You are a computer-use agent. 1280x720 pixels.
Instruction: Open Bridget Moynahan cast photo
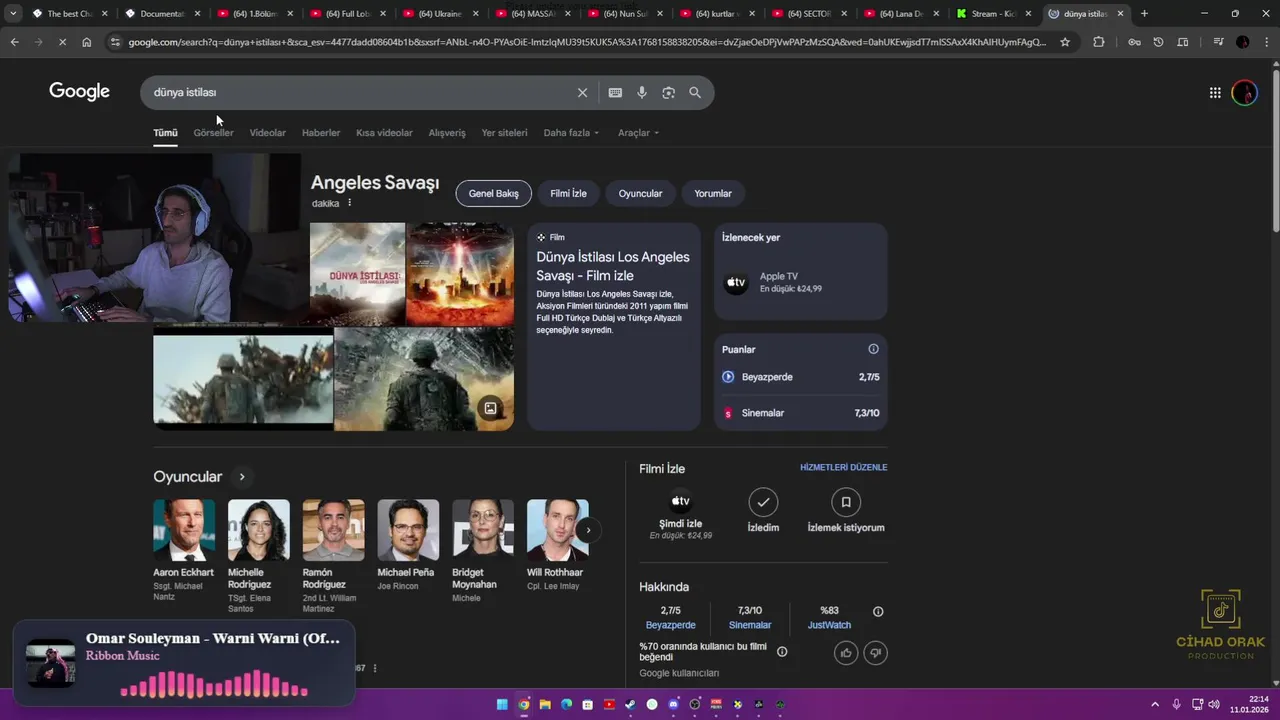click(483, 530)
